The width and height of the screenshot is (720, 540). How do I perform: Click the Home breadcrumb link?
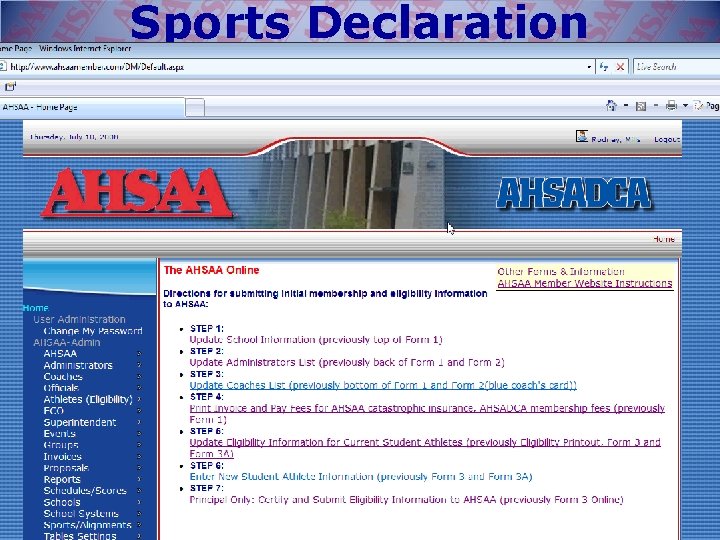664,239
